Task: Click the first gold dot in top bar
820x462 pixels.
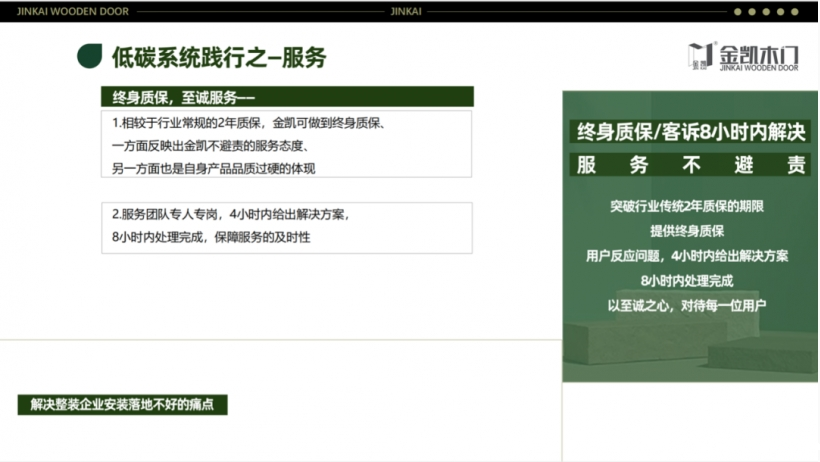Action: coord(738,12)
